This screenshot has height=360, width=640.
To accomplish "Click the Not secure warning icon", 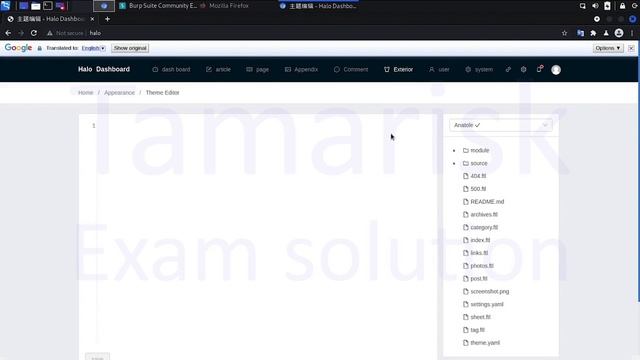I will pos(50,33).
